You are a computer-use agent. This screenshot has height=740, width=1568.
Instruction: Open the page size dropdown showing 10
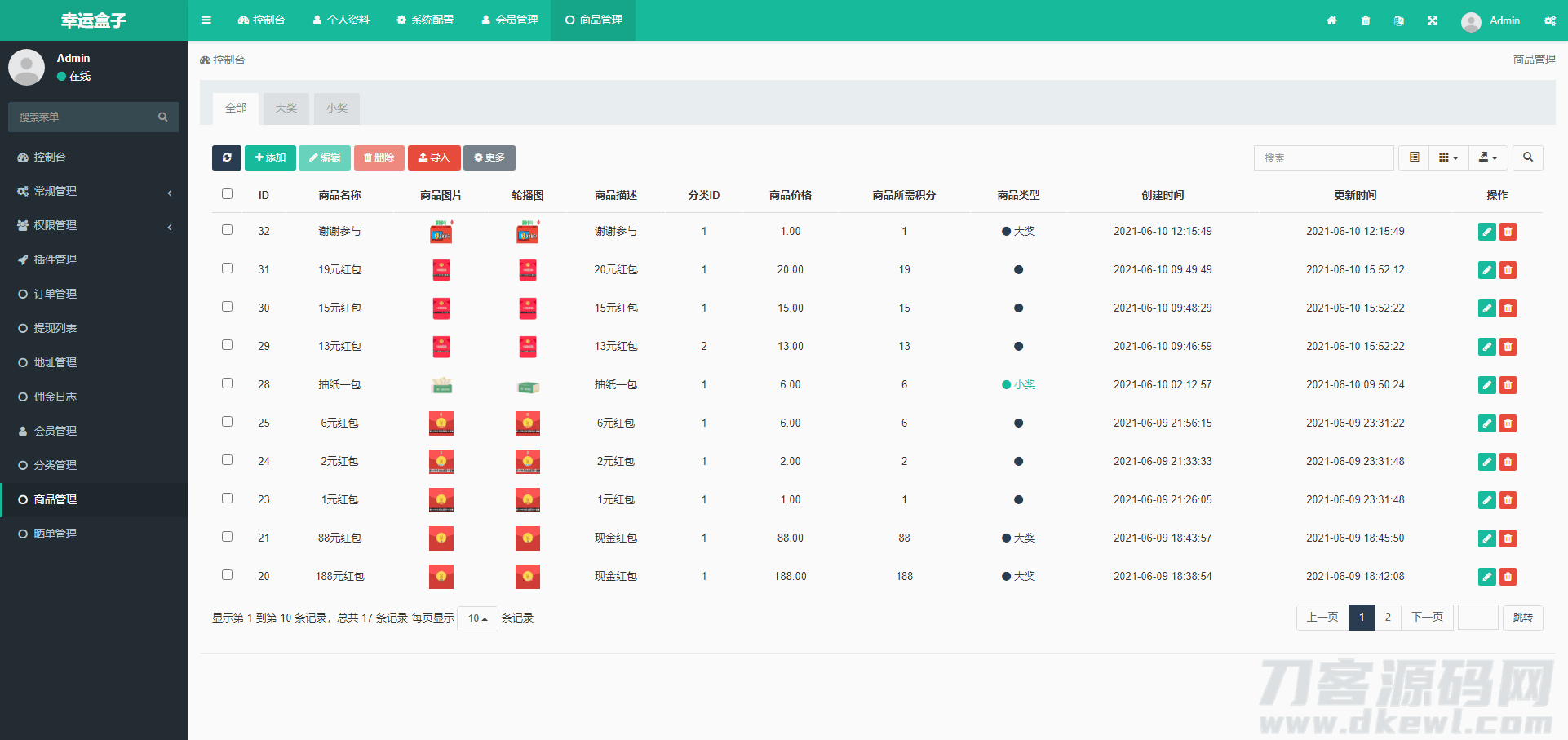477,618
